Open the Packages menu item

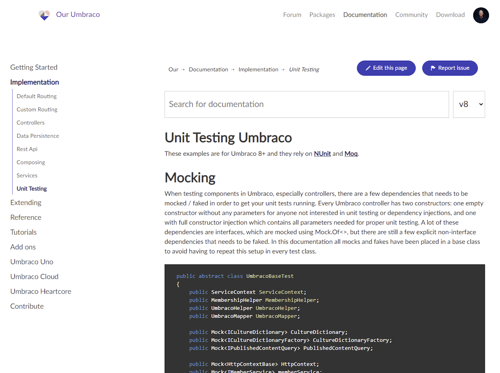(322, 15)
